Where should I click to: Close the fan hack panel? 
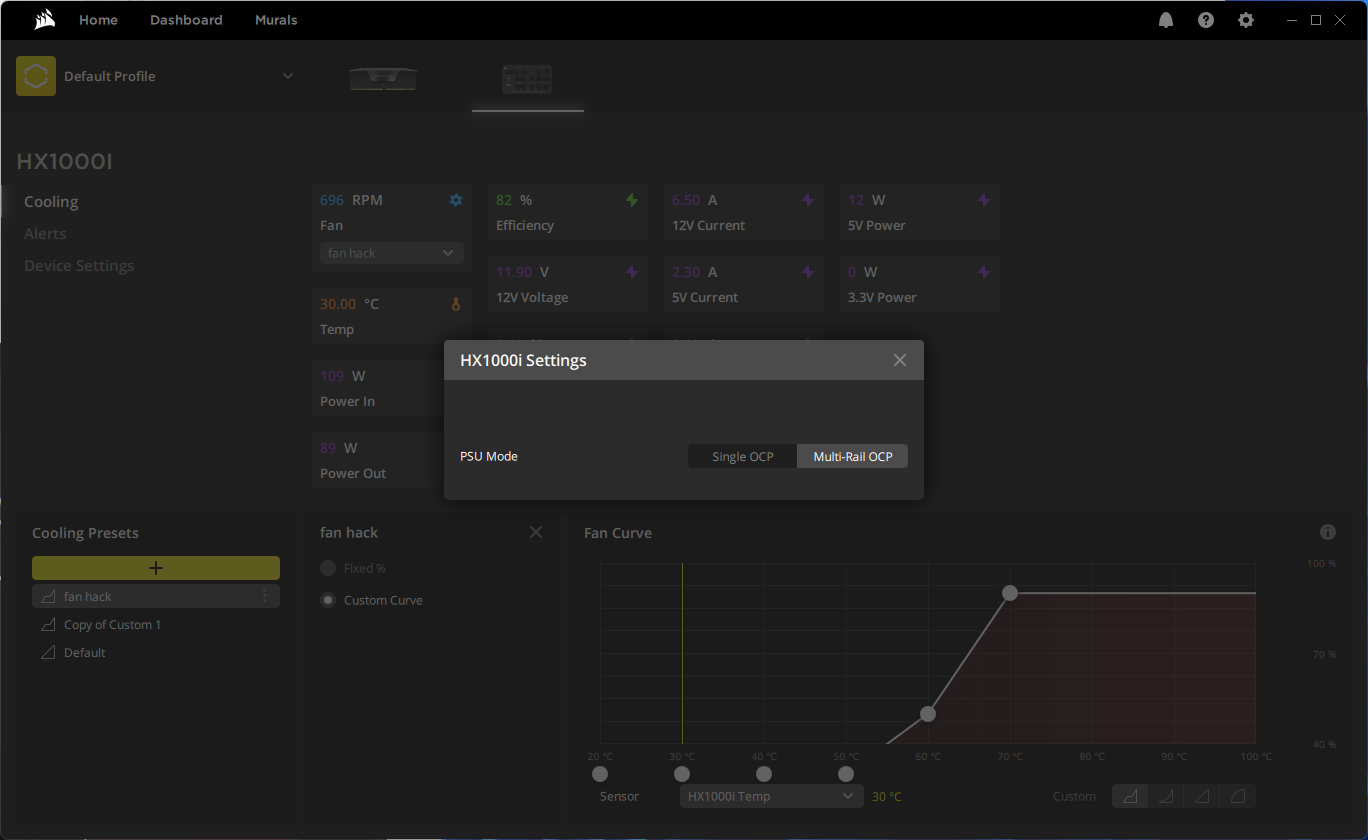click(x=536, y=532)
